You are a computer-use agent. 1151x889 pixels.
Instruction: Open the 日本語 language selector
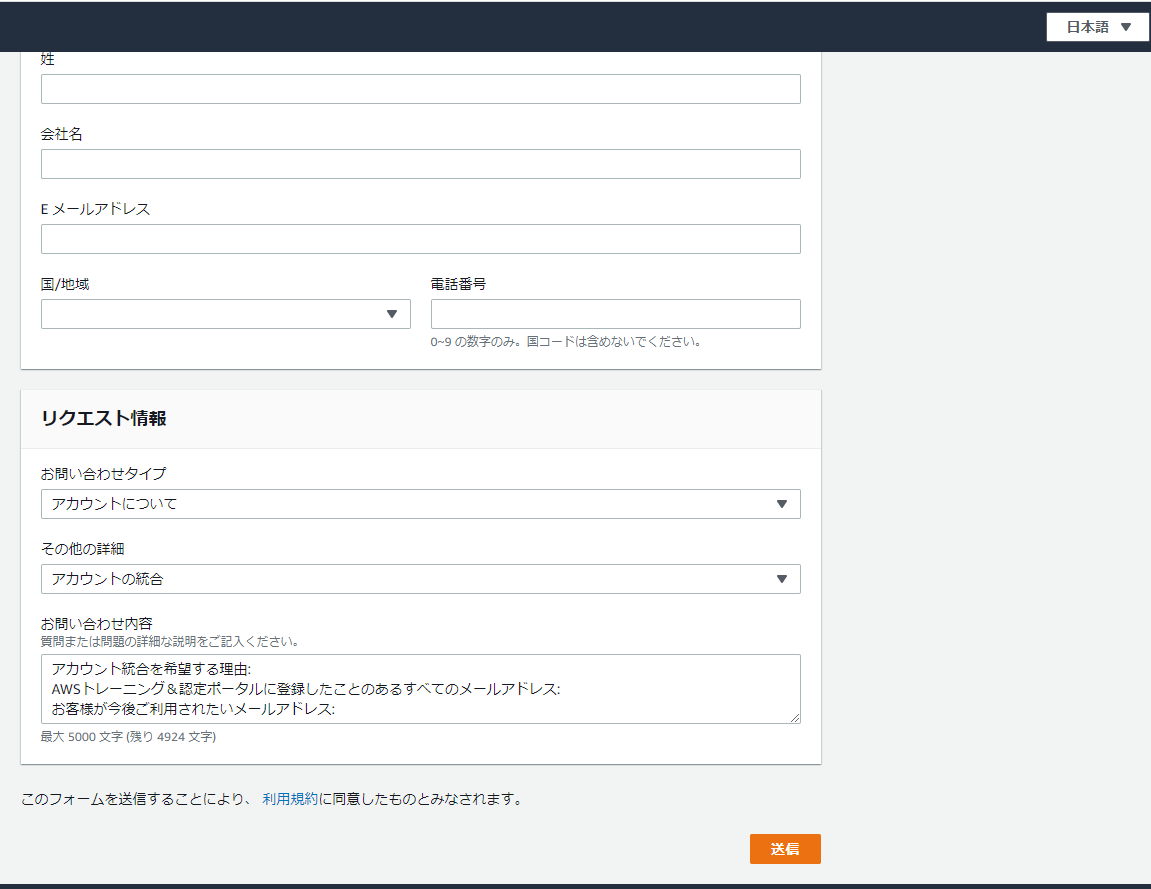click(x=1097, y=27)
